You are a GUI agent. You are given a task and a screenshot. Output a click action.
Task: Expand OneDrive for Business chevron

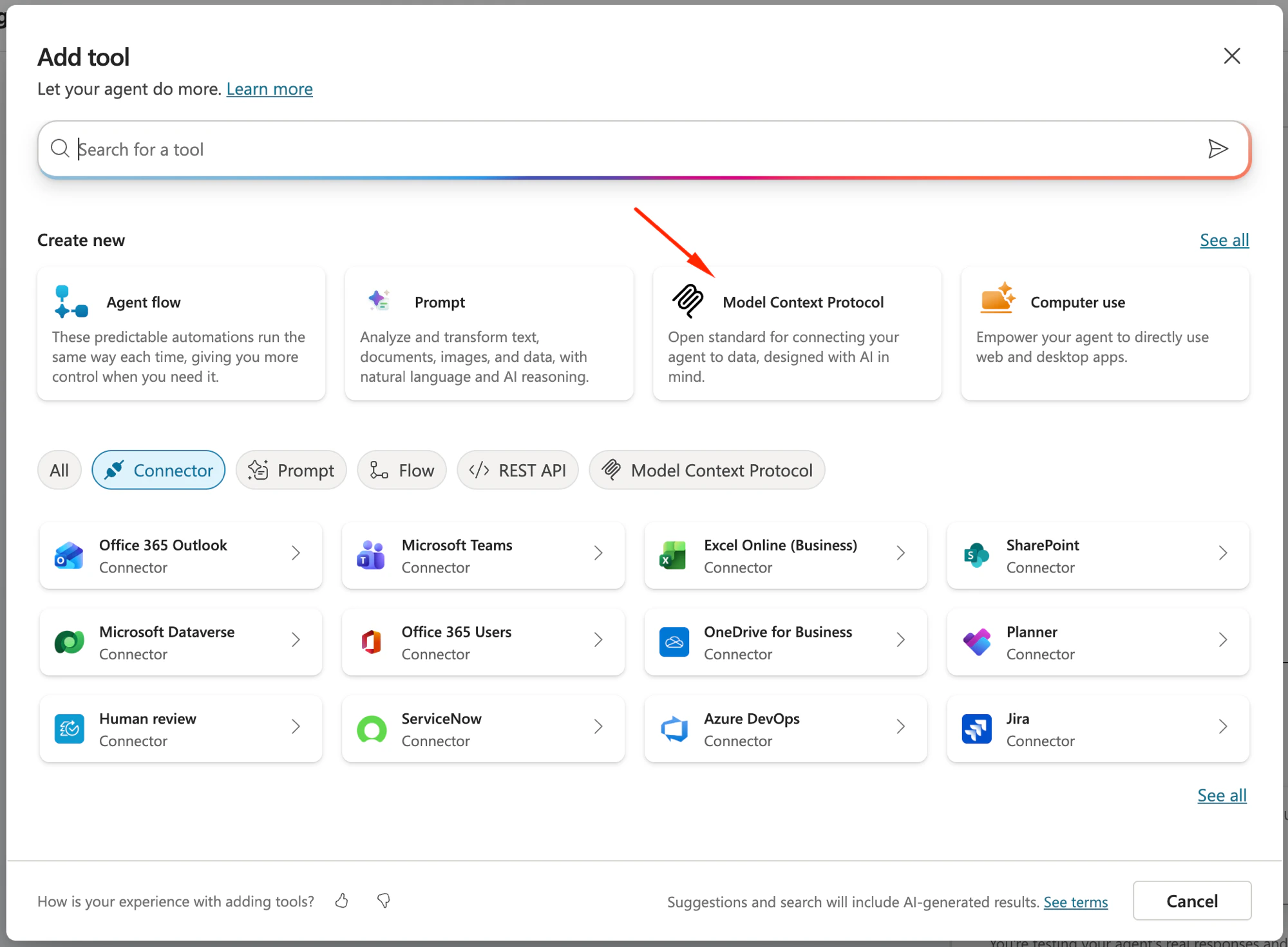(901, 639)
